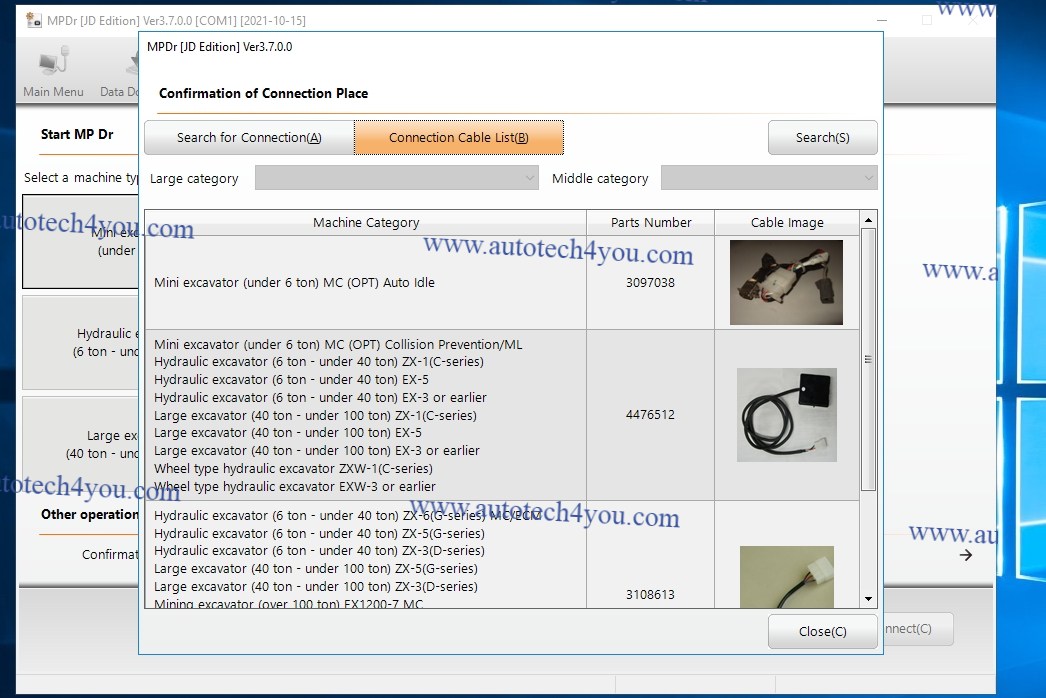Select the Mini excavator Auto Idle row
1046x698 pixels.
pyautogui.click(x=366, y=283)
